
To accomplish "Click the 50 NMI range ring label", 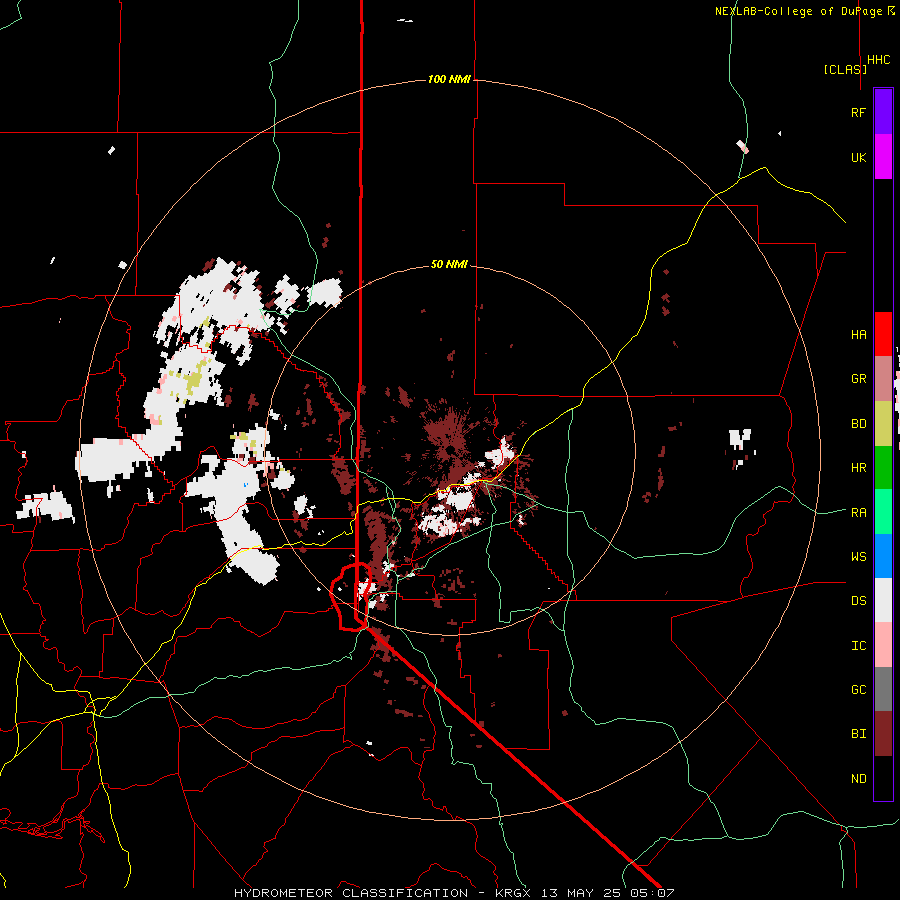I will click(x=449, y=264).
